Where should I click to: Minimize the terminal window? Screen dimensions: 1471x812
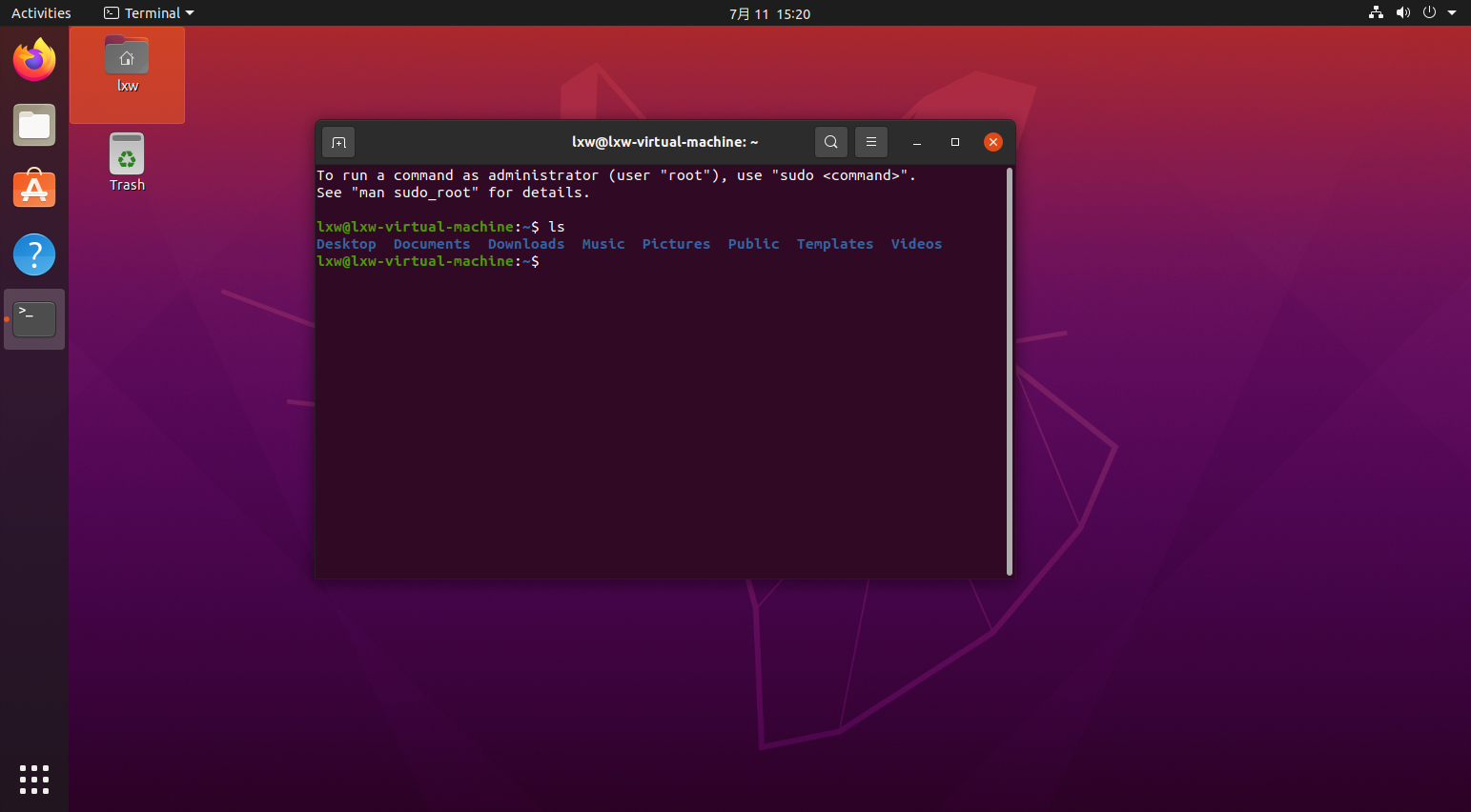click(x=917, y=142)
